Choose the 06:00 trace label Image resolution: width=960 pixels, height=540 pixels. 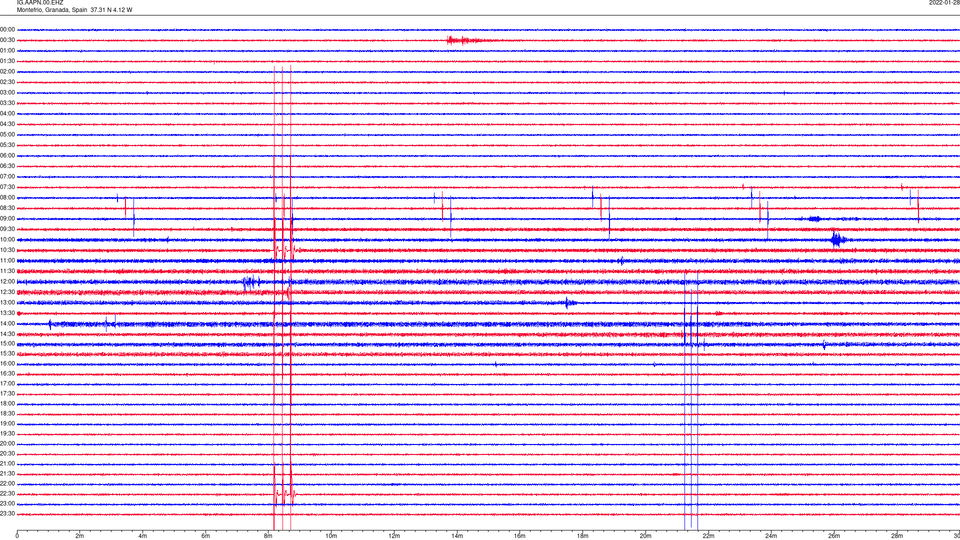pos(7,156)
